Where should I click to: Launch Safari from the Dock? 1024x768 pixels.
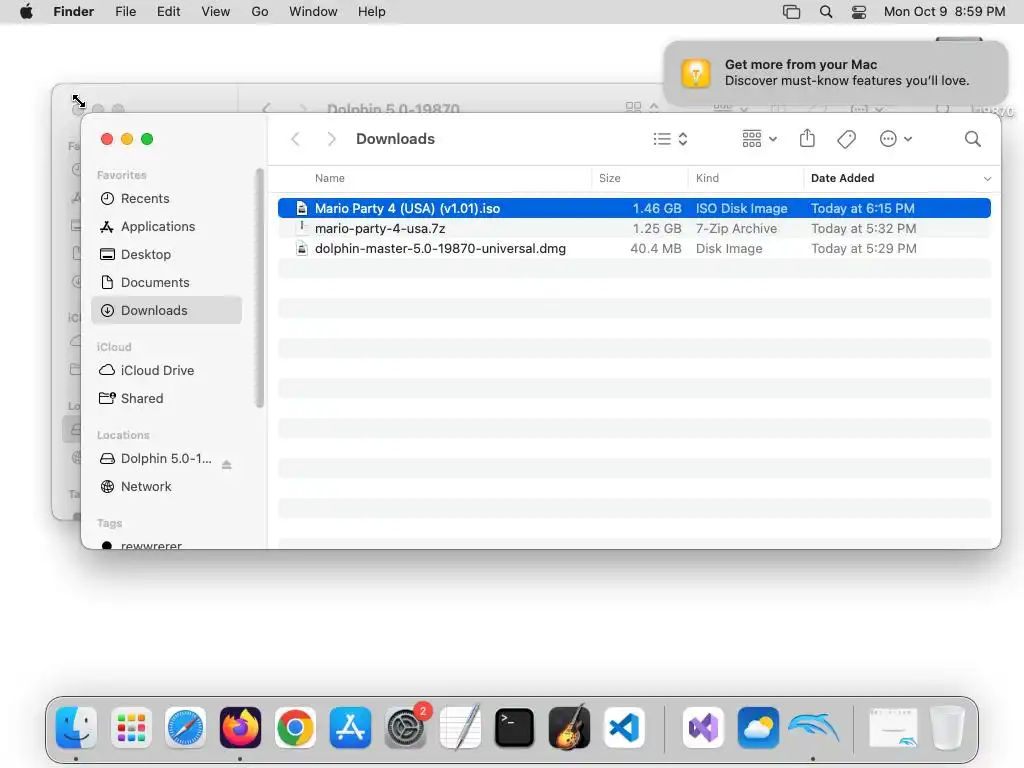185,727
